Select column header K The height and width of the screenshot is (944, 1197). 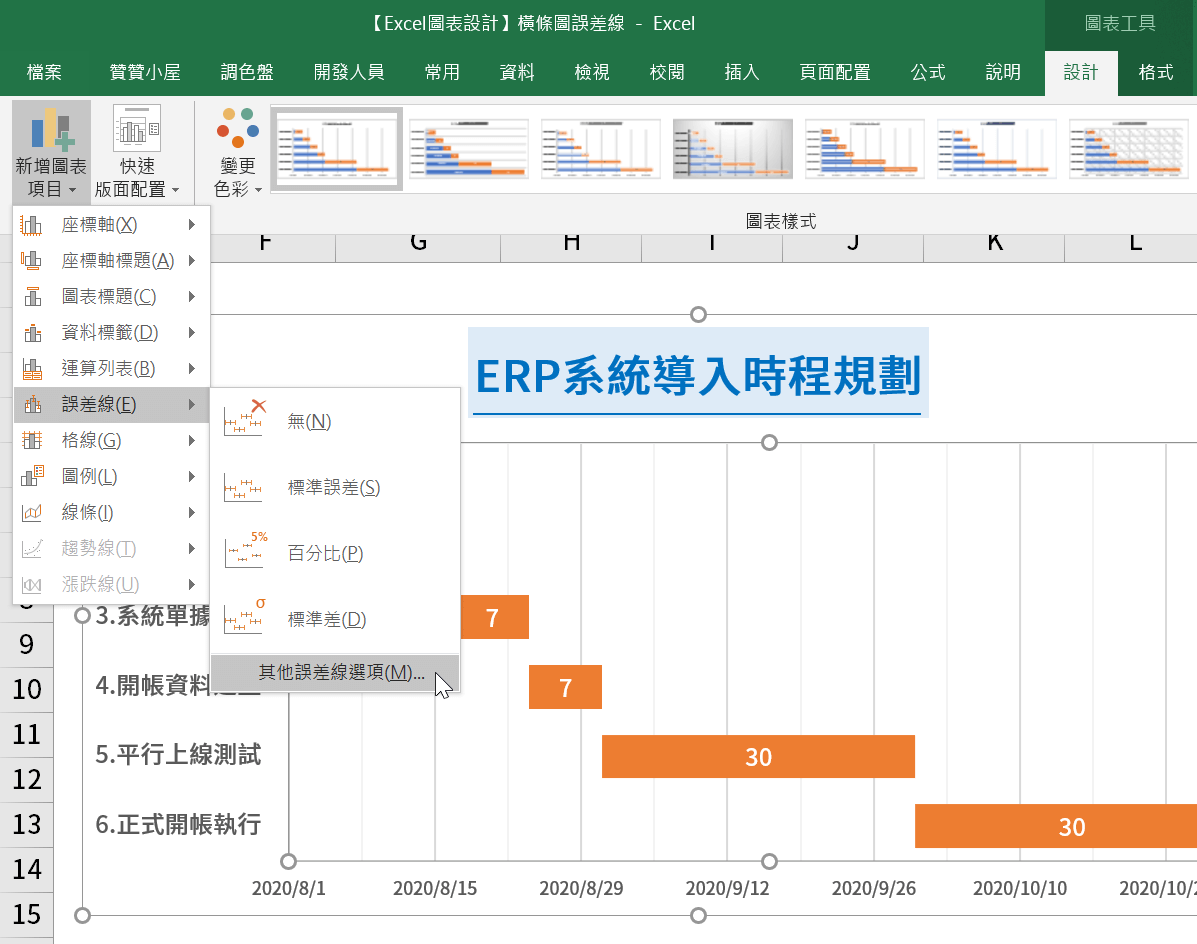pyautogui.click(x=994, y=244)
